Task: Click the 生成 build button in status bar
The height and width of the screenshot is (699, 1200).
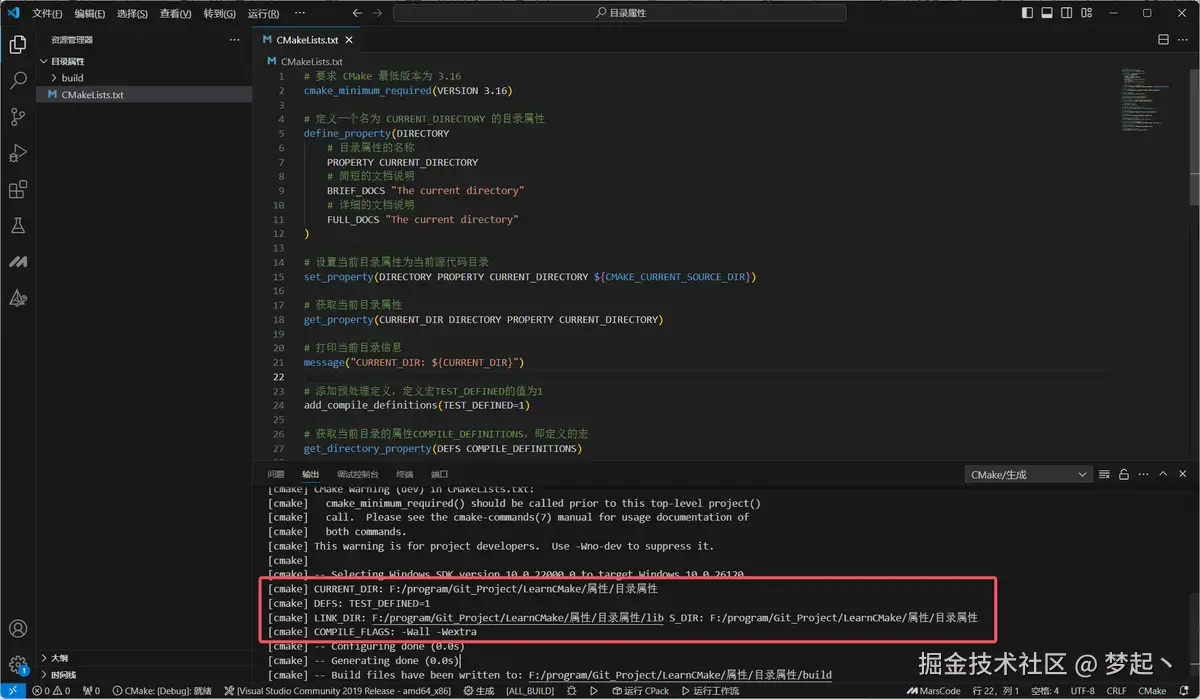Action: click(x=478, y=691)
